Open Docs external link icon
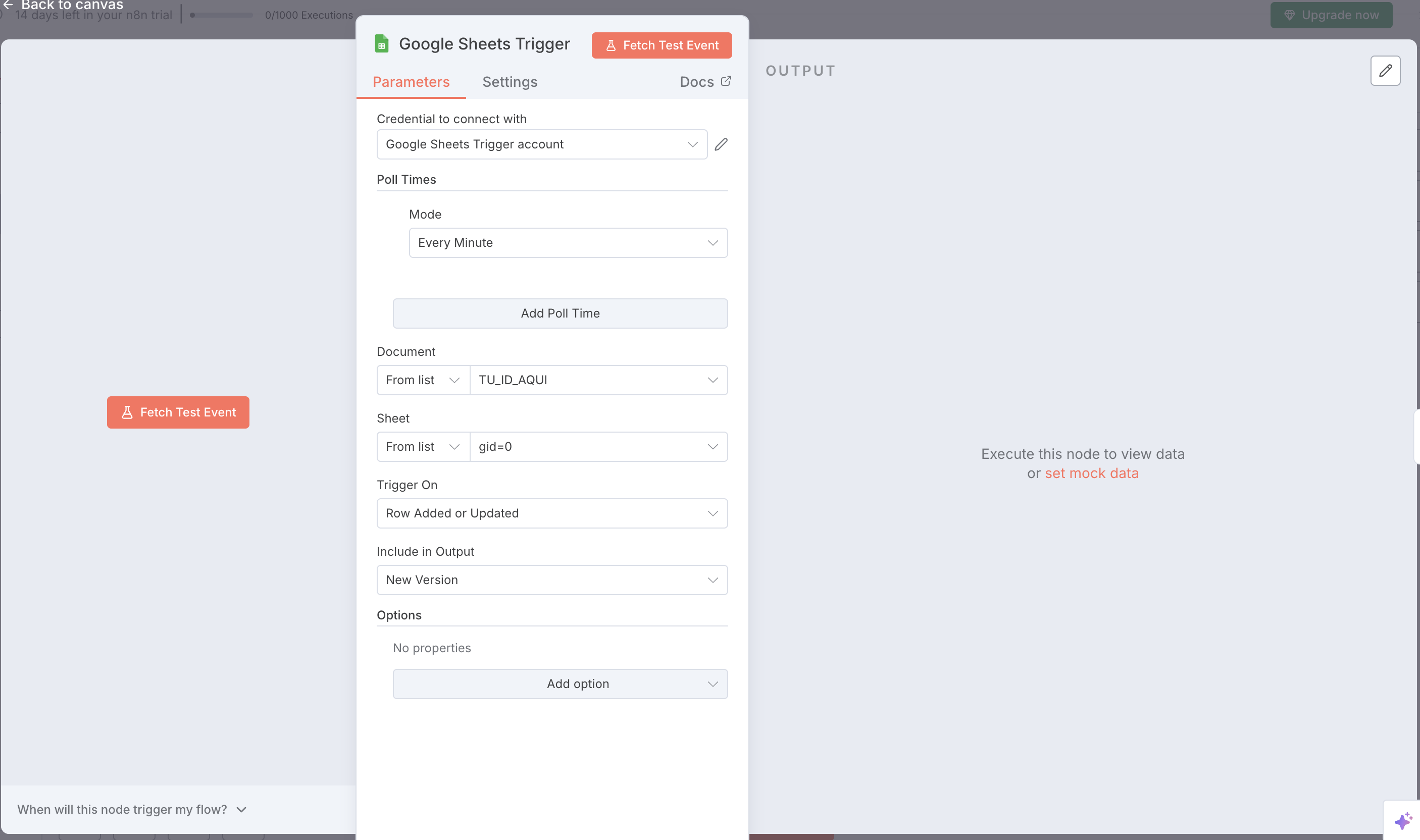The height and width of the screenshot is (840, 1420). click(726, 81)
